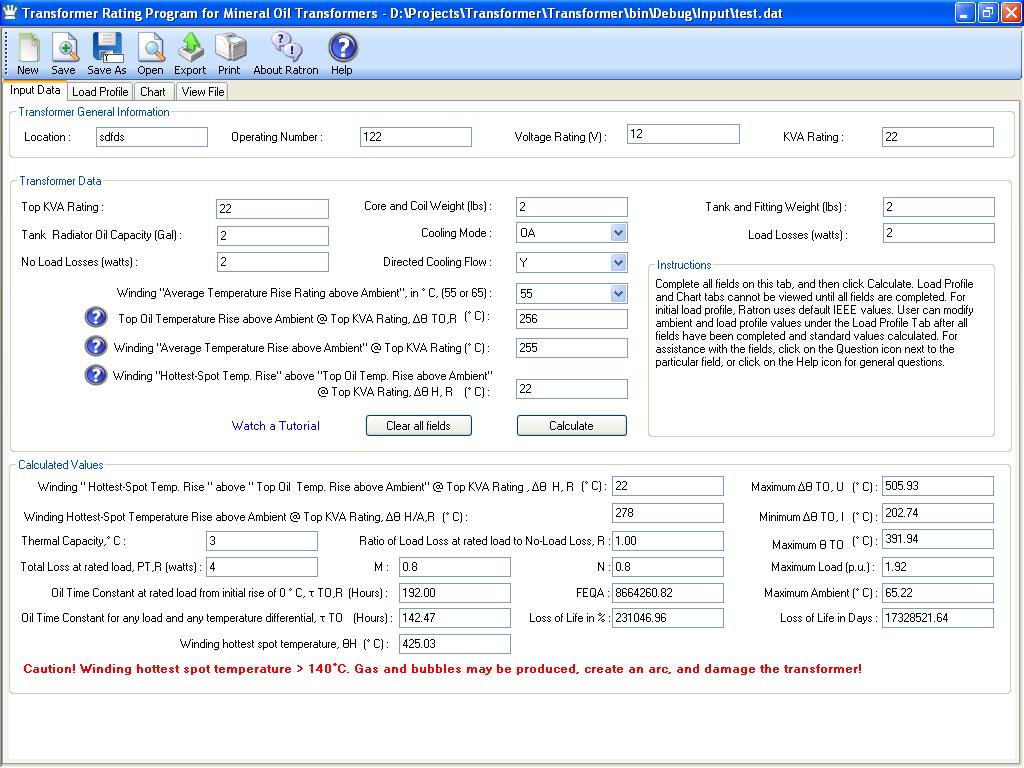1024x768 pixels.
Task: Click the Core and Coil Weight field
Action: tap(571, 207)
